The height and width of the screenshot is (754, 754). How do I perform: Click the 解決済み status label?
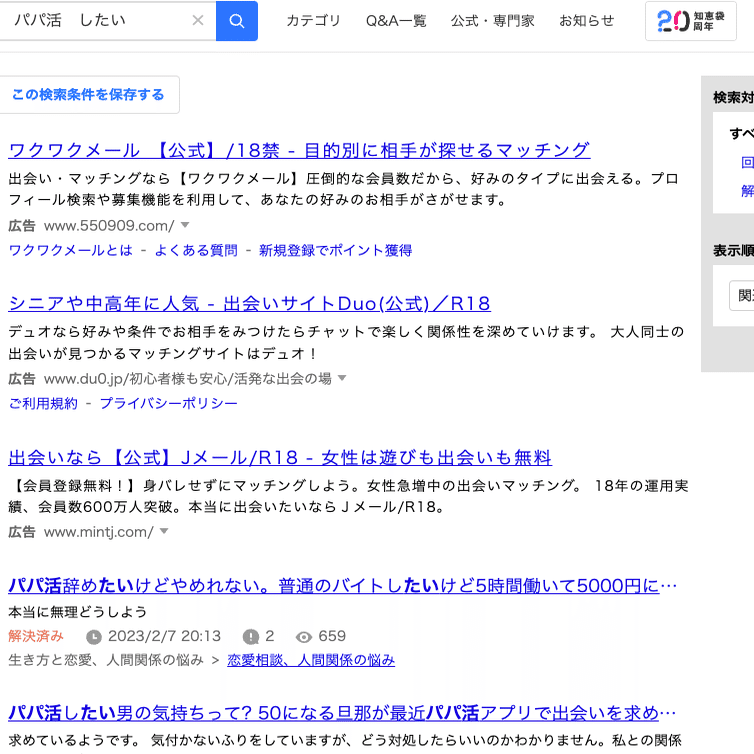point(36,636)
